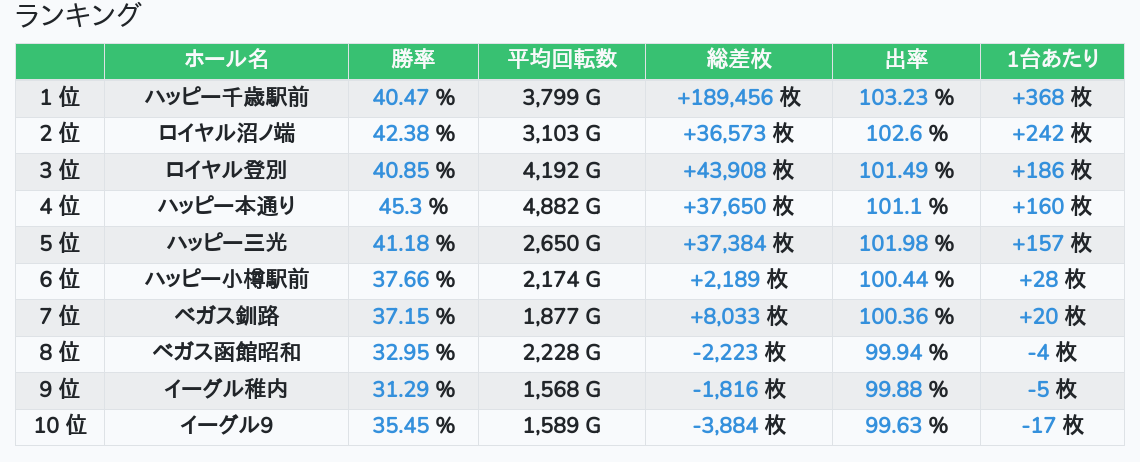
Task: Click the 総差枚 column header
Action: coord(738,60)
